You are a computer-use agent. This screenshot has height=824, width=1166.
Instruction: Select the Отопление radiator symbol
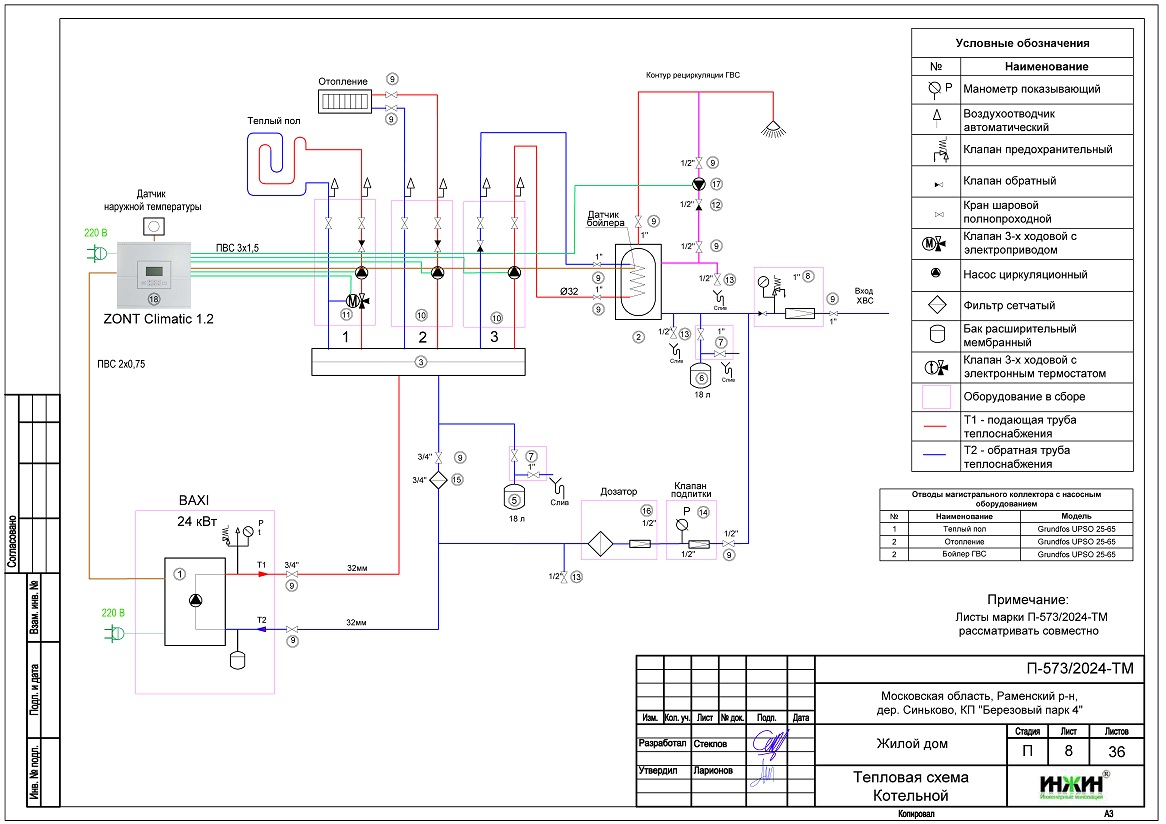tap(344, 100)
